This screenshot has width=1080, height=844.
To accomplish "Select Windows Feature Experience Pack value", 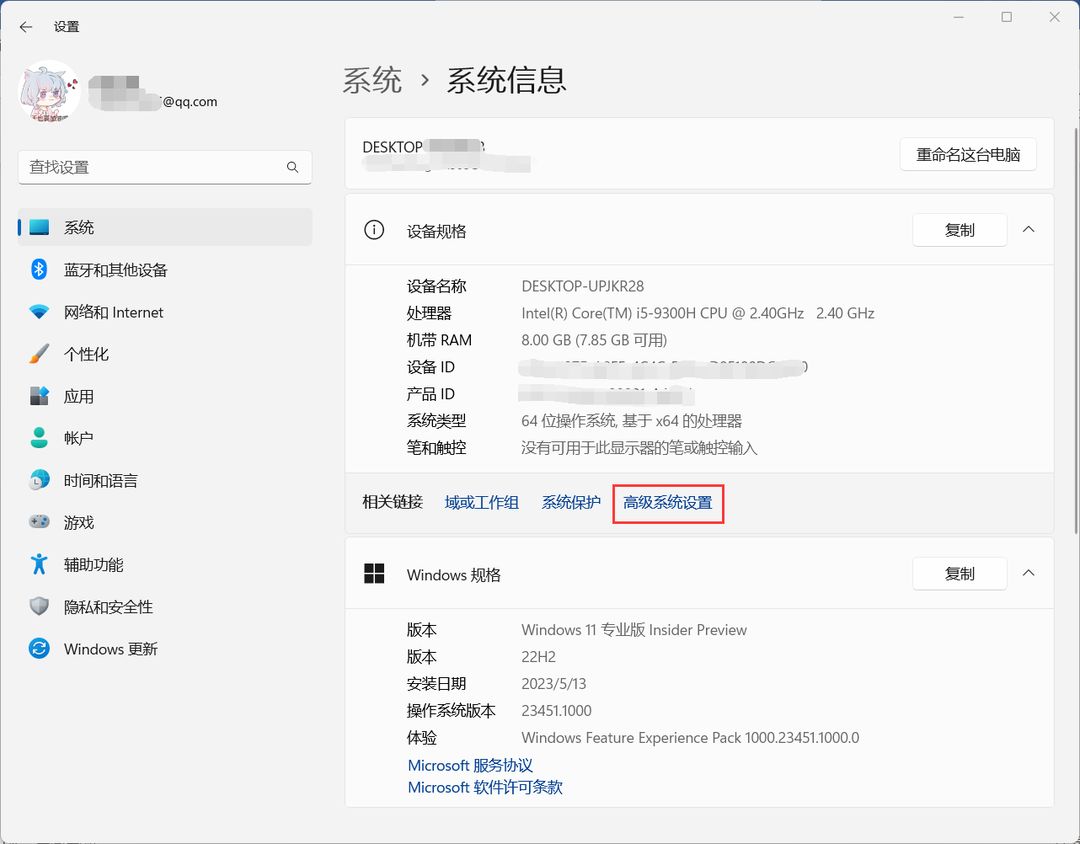I will pyautogui.click(x=690, y=738).
